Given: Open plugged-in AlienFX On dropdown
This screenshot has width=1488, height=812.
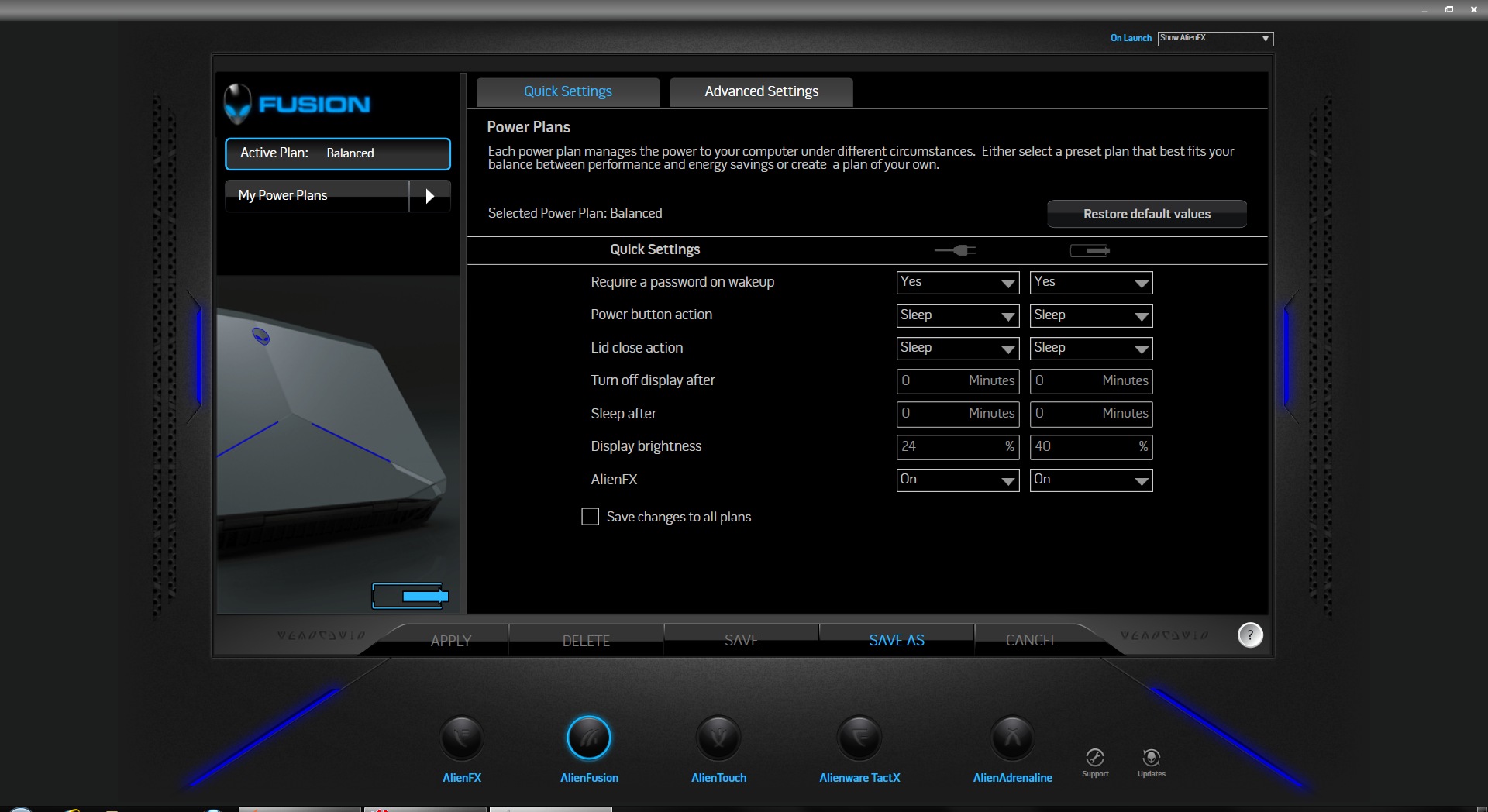Looking at the screenshot, I should click(x=957, y=480).
